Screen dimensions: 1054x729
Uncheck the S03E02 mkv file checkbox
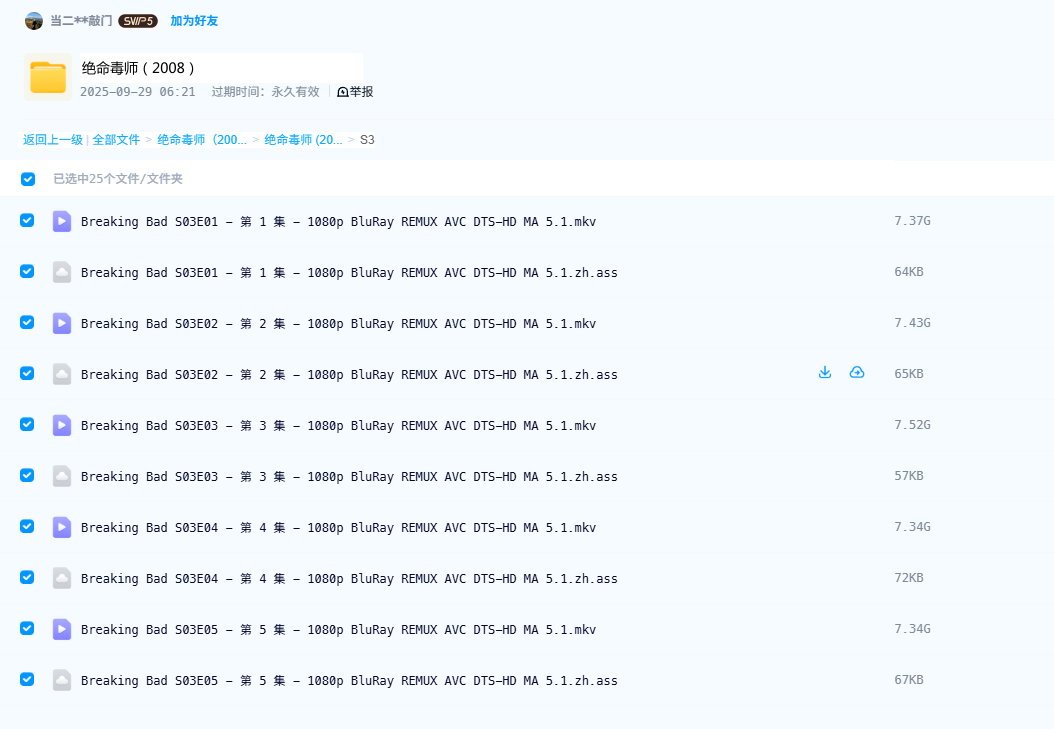[x=27, y=323]
